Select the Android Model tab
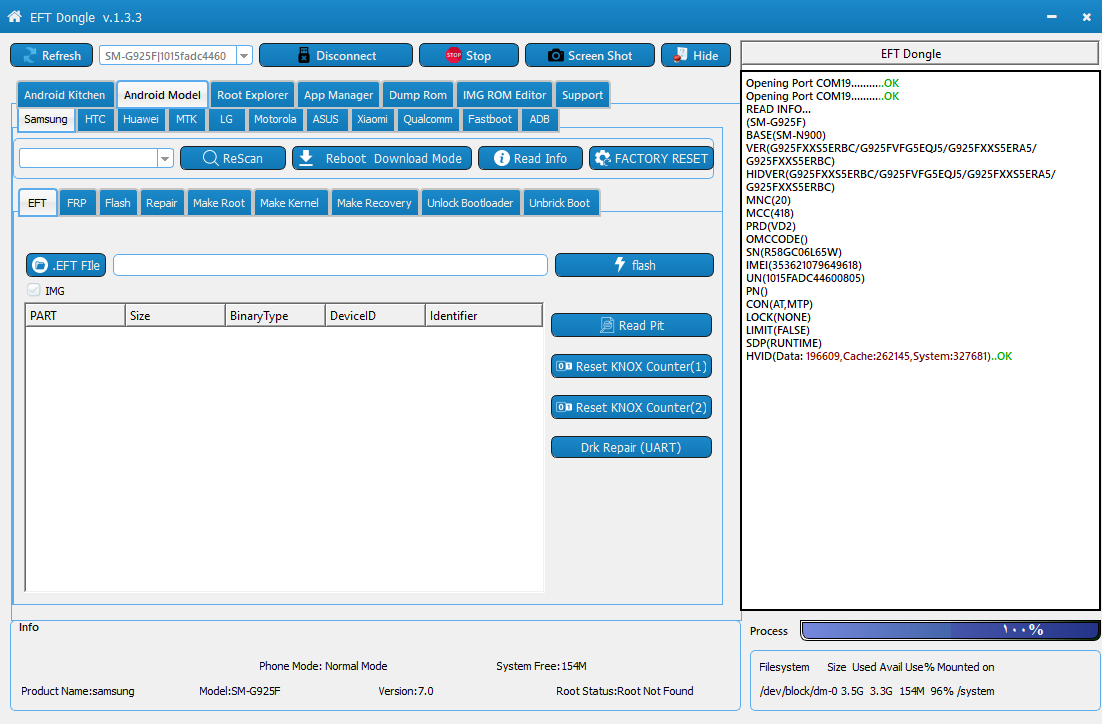The height and width of the screenshot is (724, 1102). (x=162, y=95)
